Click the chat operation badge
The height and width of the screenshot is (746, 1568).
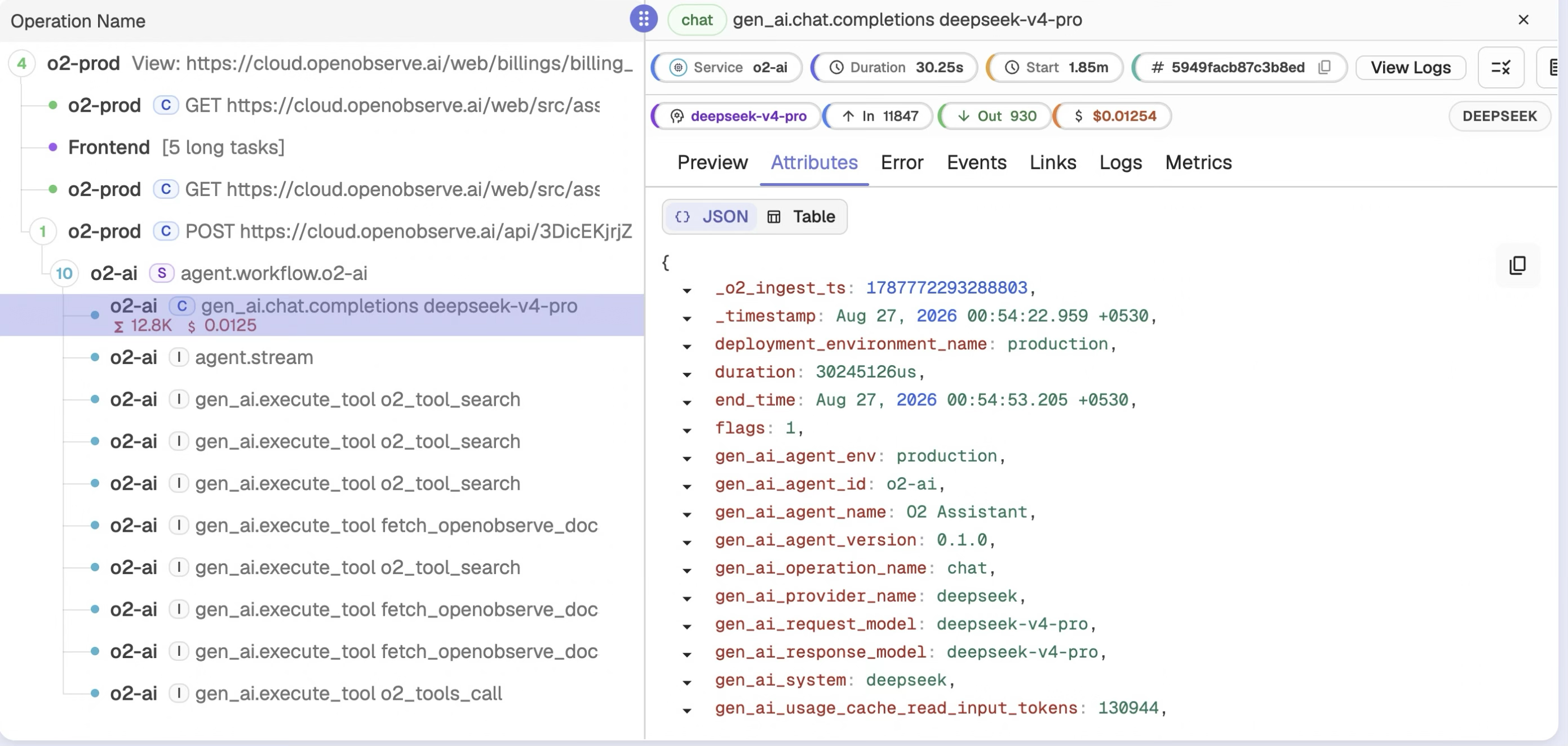pyautogui.click(x=696, y=20)
